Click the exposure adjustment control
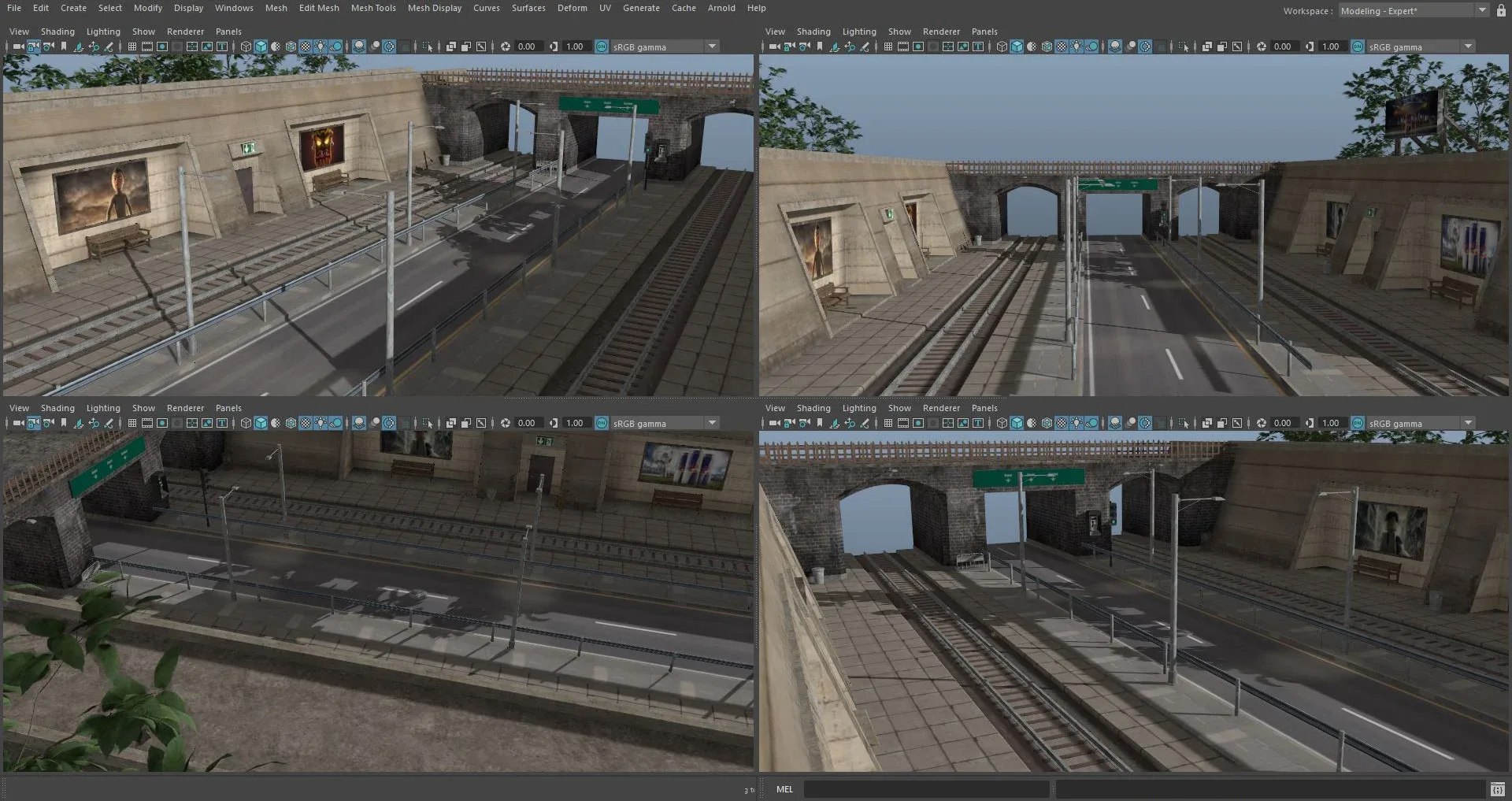The height and width of the screenshot is (801, 1512). point(506,46)
